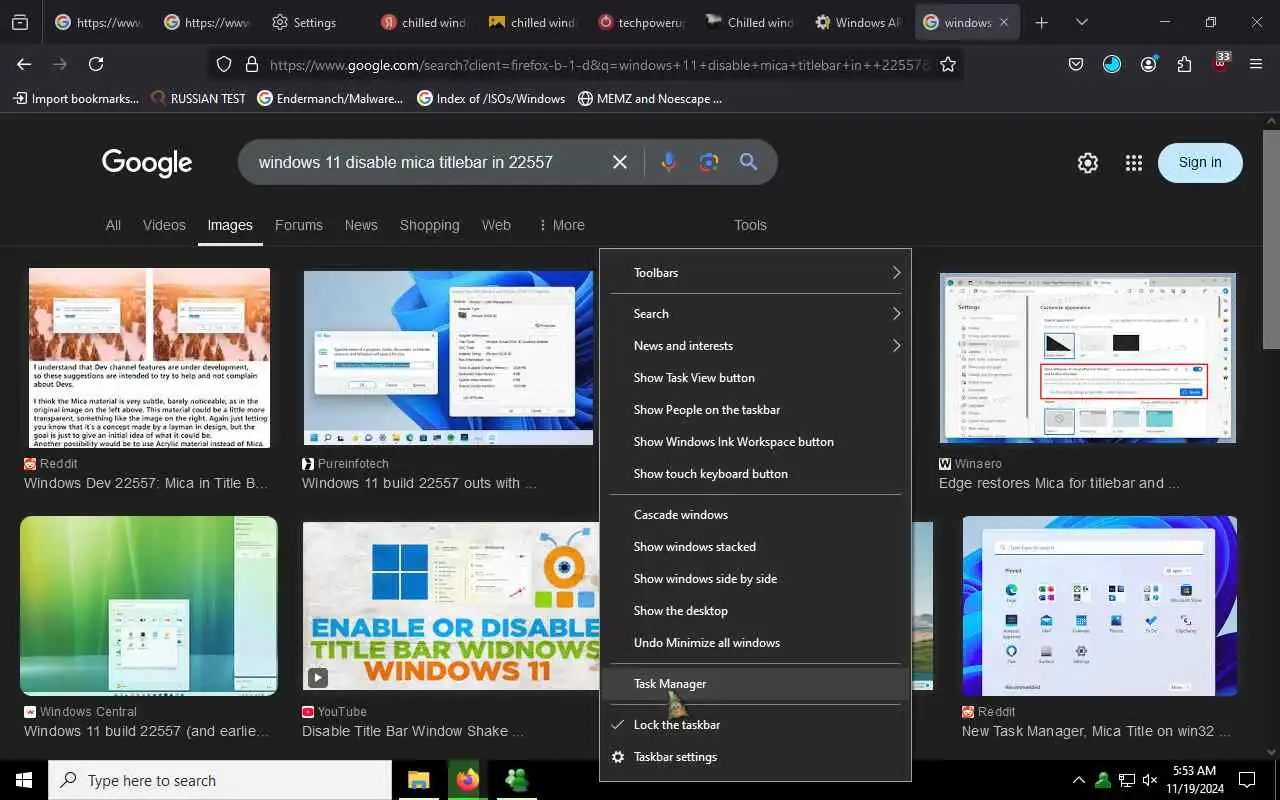This screenshot has width=1280, height=800.
Task: Toggle Show Windows Ink Workspace button
Action: click(755, 442)
